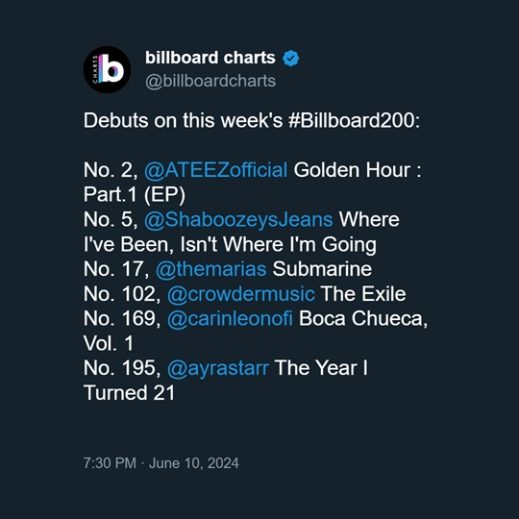Click the June 10, 2024 date
The width and height of the screenshot is (519, 519).
pyautogui.click(x=194, y=463)
